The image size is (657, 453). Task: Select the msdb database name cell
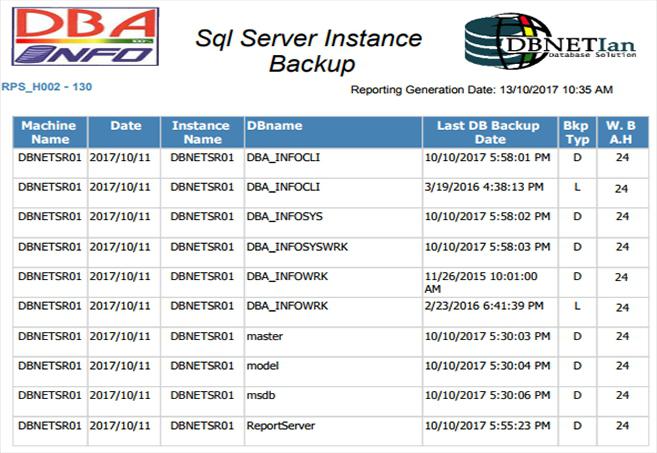pyautogui.click(x=261, y=396)
